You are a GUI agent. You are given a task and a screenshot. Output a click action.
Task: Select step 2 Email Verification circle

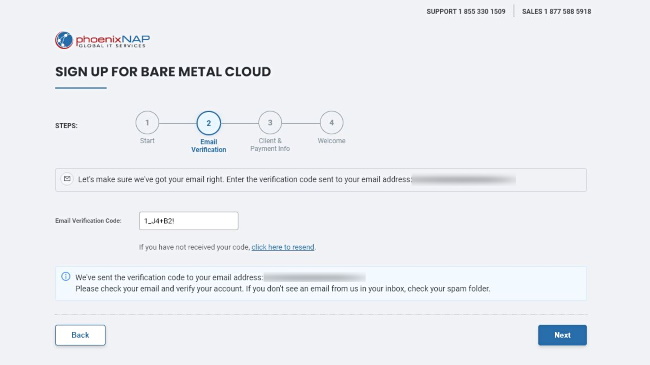pos(209,123)
